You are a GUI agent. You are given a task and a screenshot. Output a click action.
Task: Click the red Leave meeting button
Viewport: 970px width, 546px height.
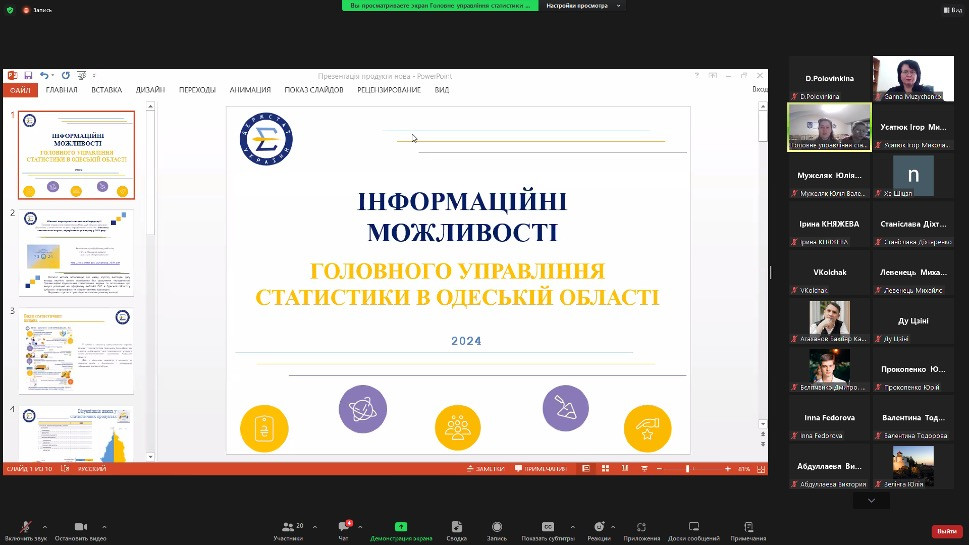coord(947,531)
